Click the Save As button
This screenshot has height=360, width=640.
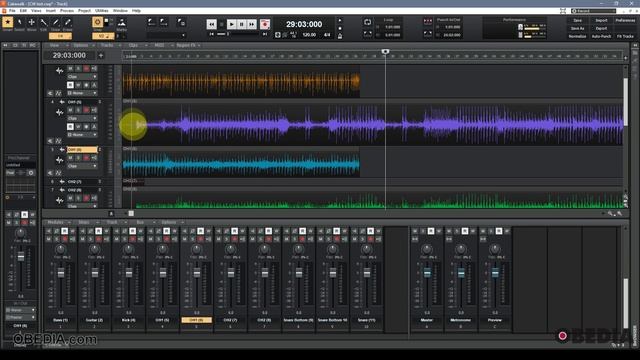577,29
